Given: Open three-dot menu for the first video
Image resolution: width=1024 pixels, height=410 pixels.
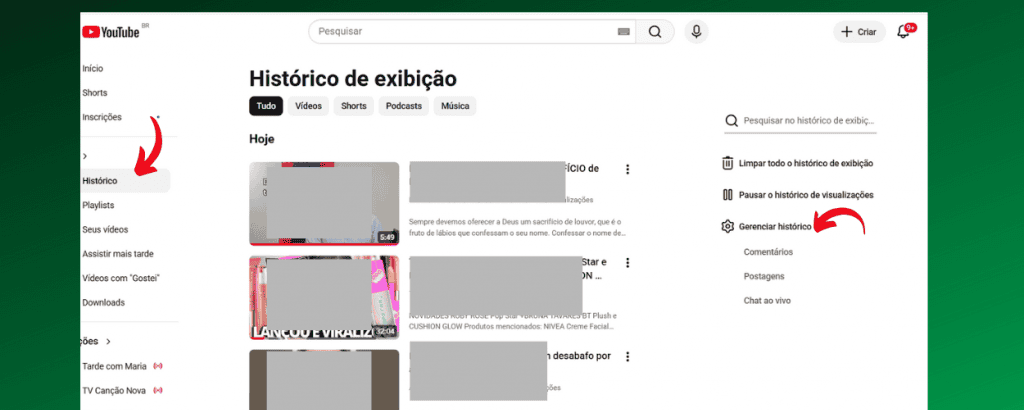Looking at the screenshot, I should (x=627, y=169).
